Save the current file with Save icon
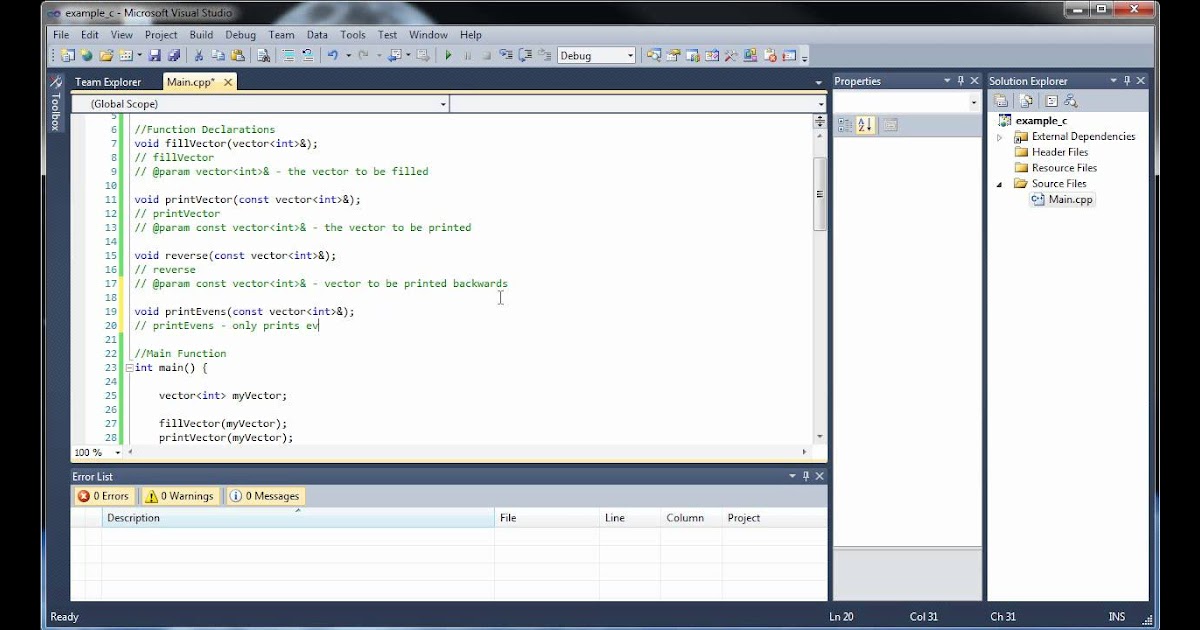Screen dimensions: 1200x630 click(x=155, y=56)
